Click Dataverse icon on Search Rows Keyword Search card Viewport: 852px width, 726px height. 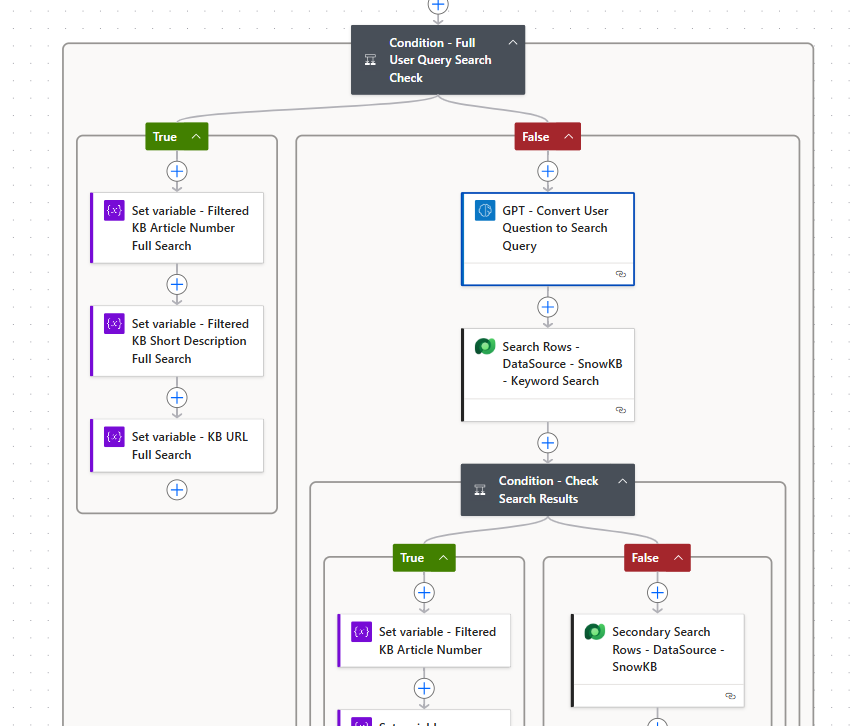[x=485, y=346]
